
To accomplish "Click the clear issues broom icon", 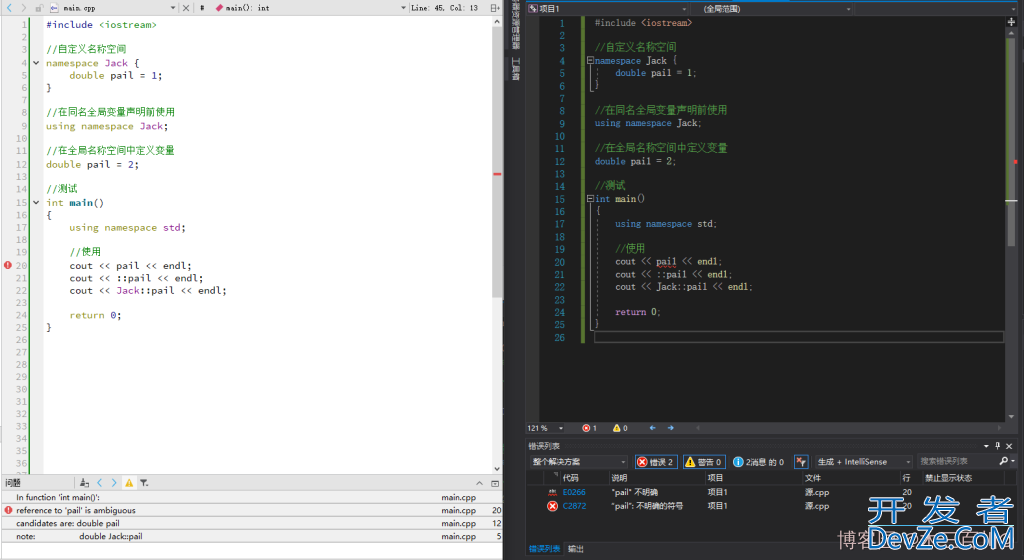I will tap(85, 483).
